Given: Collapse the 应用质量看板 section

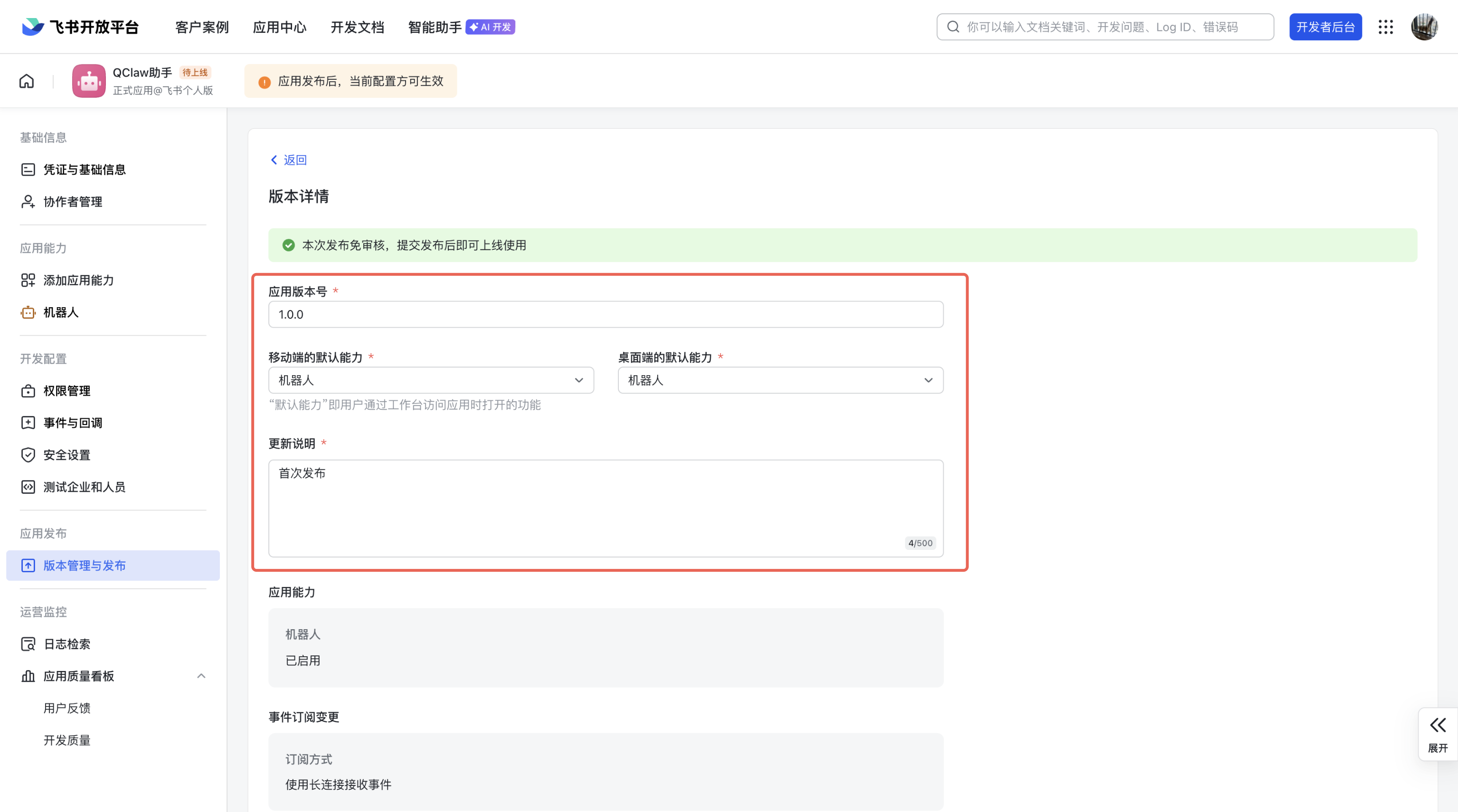Looking at the screenshot, I should pos(201,676).
